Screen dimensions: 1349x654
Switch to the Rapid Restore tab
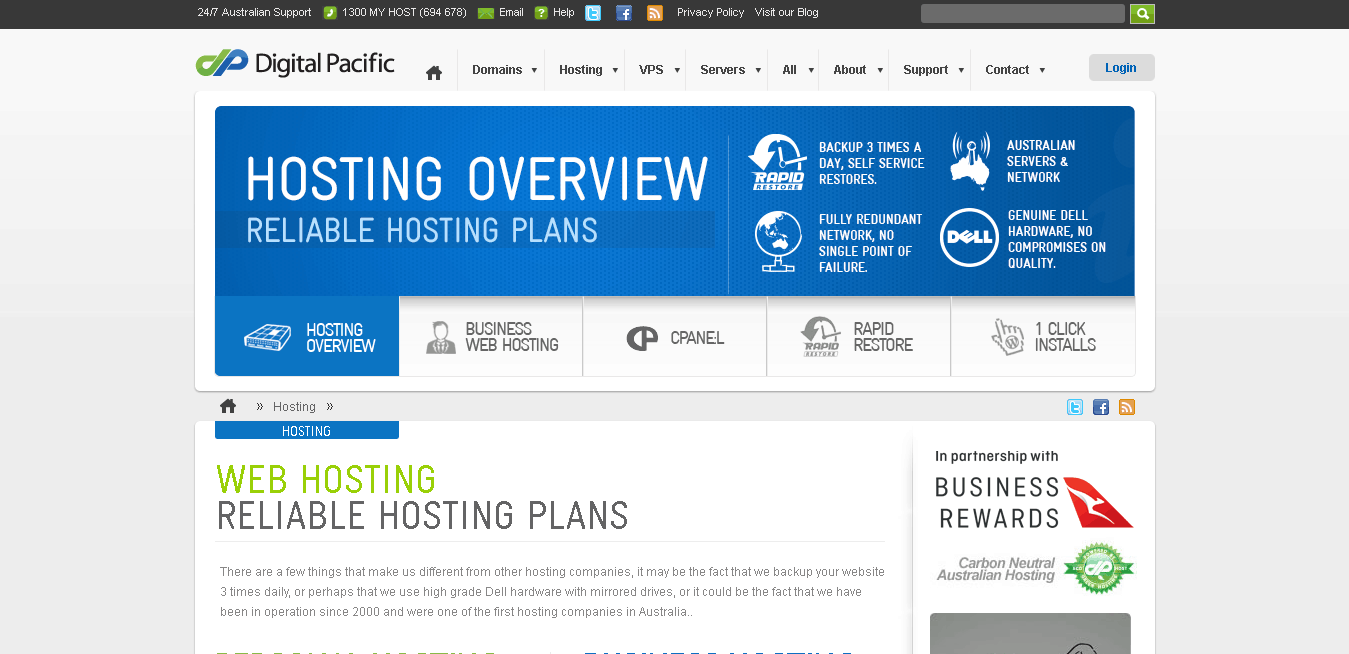click(859, 336)
